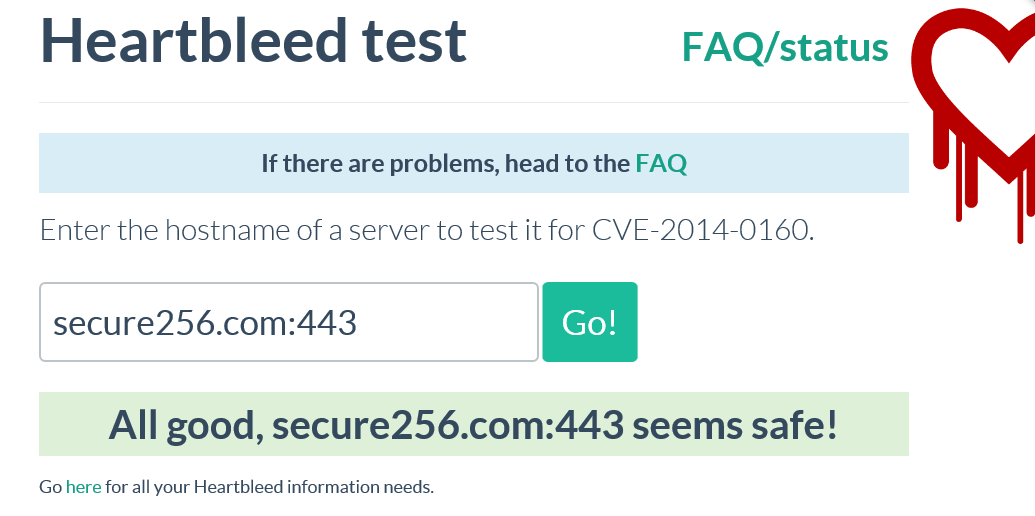Click the 'All good' words in result banner
The width and height of the screenshot is (1035, 516).
[182, 426]
